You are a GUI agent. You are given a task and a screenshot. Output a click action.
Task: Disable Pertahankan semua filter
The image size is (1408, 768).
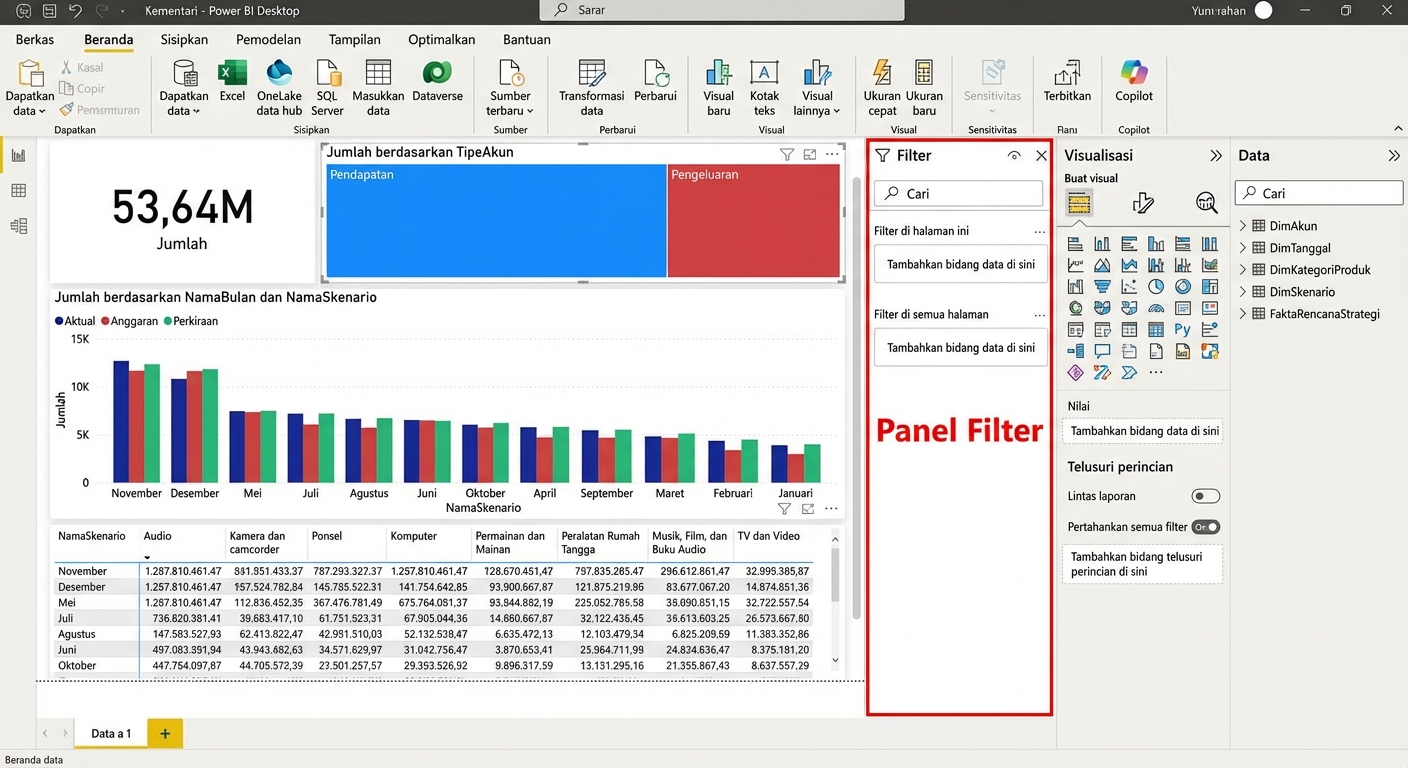click(x=1207, y=526)
